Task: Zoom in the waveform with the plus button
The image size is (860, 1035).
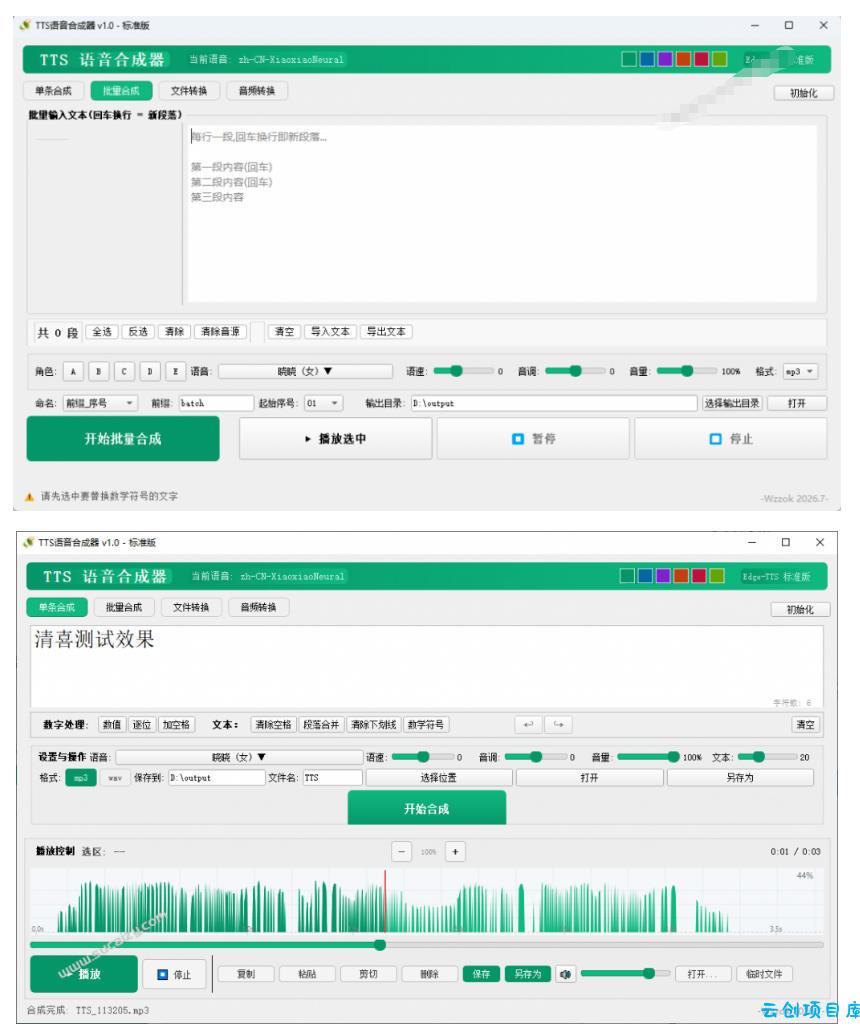Action: [x=455, y=851]
